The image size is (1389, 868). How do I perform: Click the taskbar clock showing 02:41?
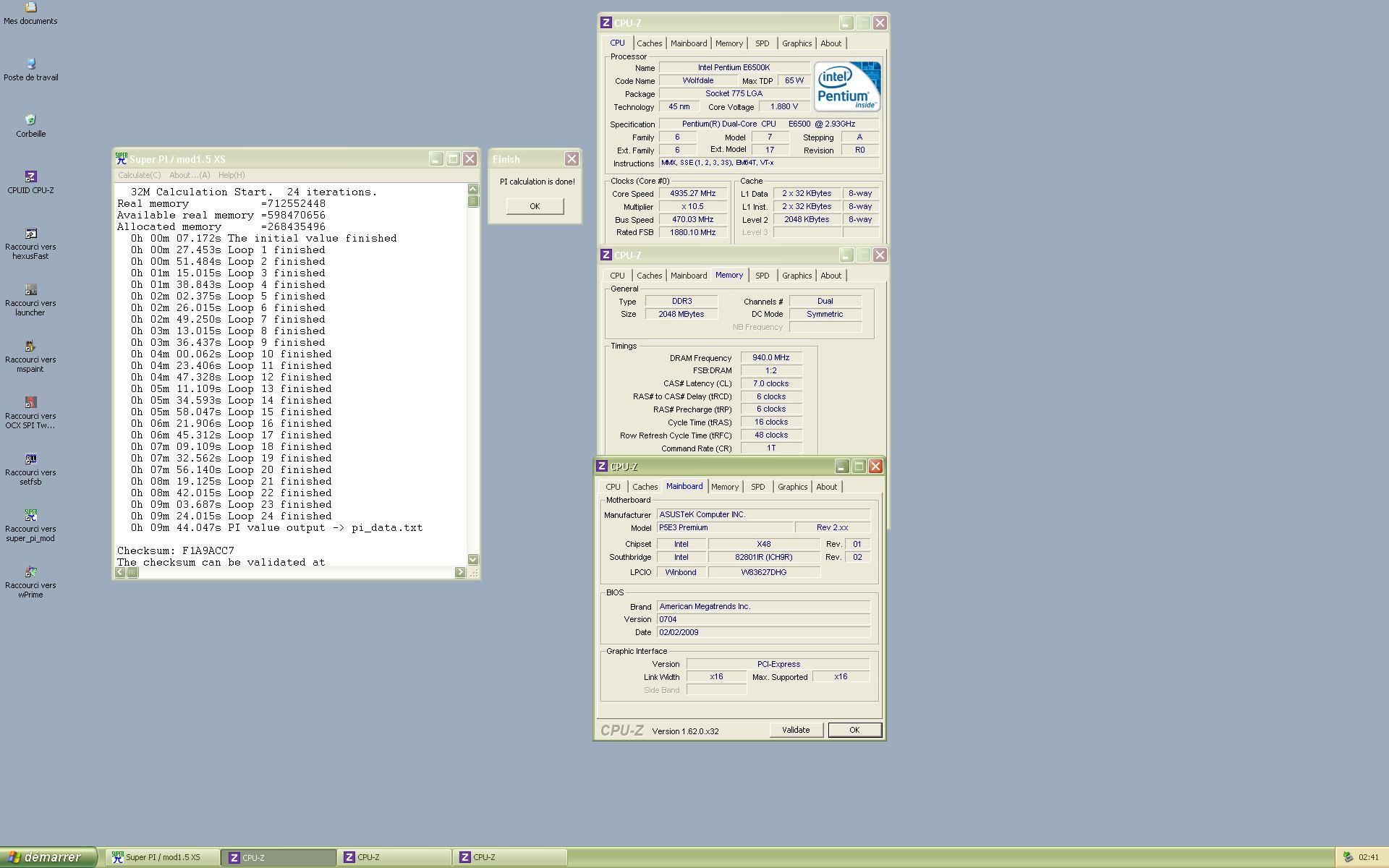pos(1369,857)
